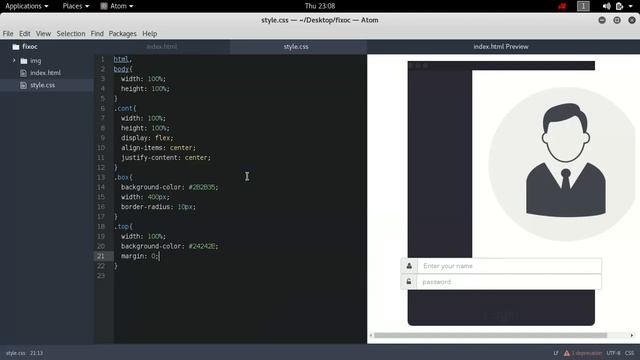Click the cursor position 21:13 in status bar

(x=36, y=353)
